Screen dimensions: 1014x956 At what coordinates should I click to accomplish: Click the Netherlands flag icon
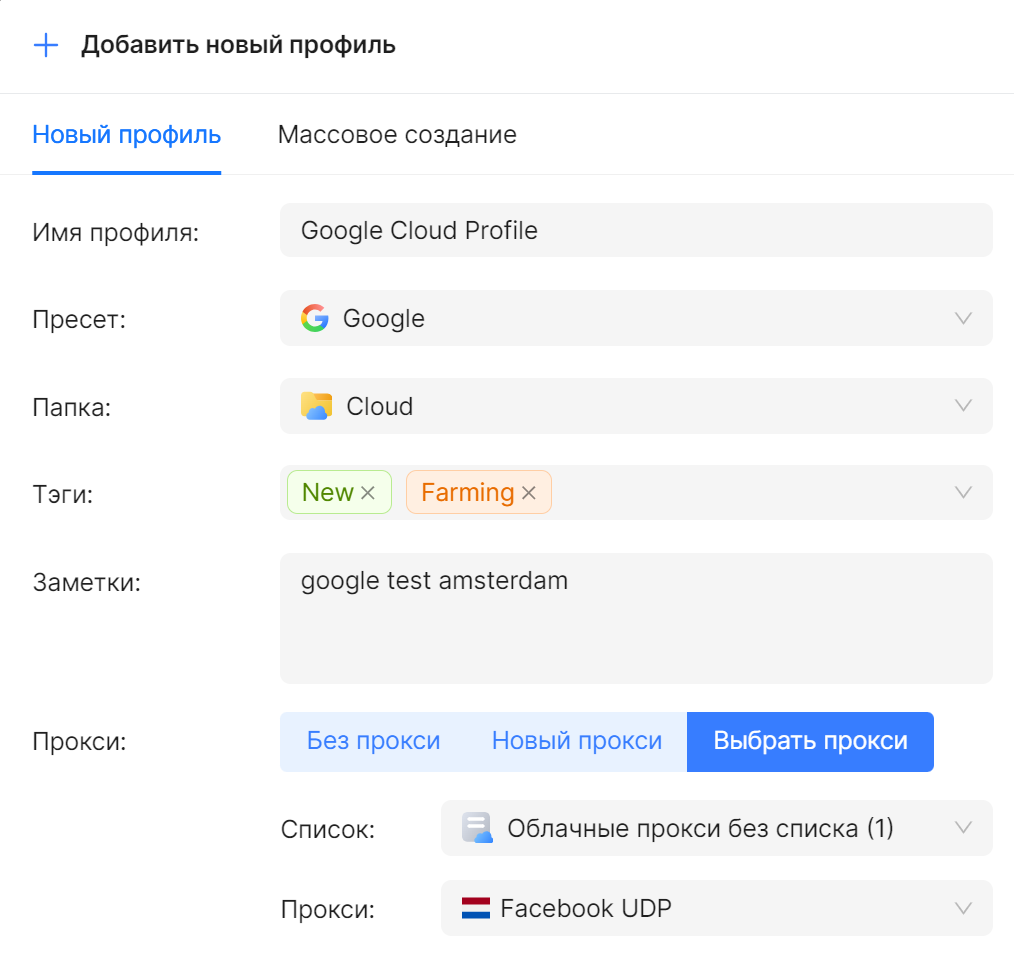(475, 908)
